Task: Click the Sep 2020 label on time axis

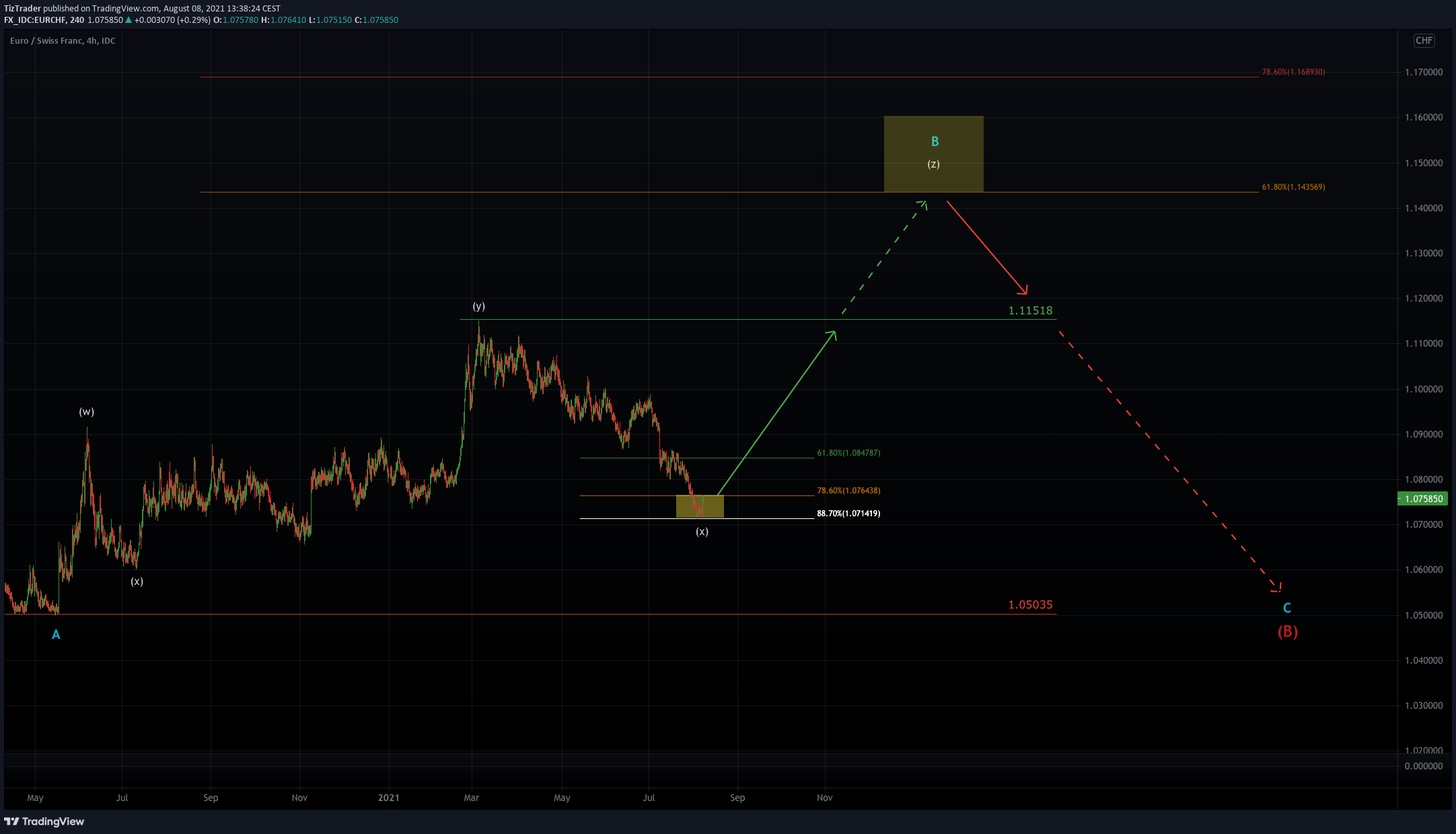Action: click(x=211, y=798)
